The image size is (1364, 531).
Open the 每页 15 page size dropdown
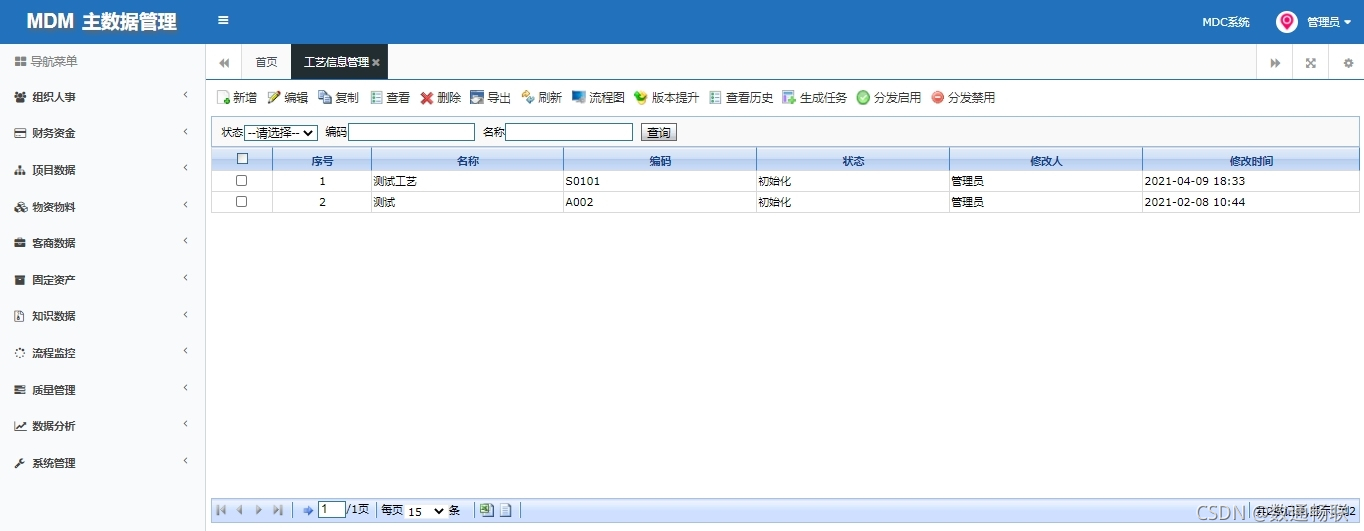click(x=426, y=511)
